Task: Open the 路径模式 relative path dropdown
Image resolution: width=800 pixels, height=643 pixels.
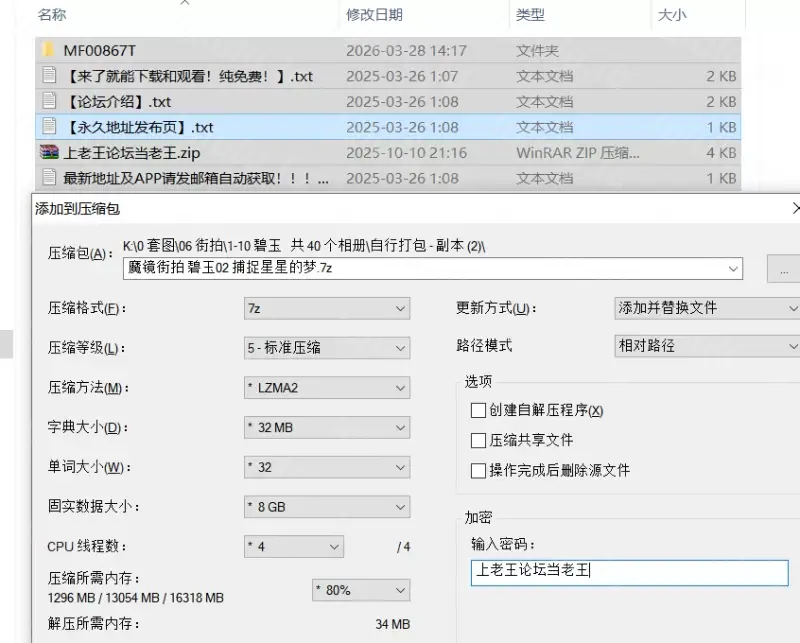Action: [x=705, y=345]
